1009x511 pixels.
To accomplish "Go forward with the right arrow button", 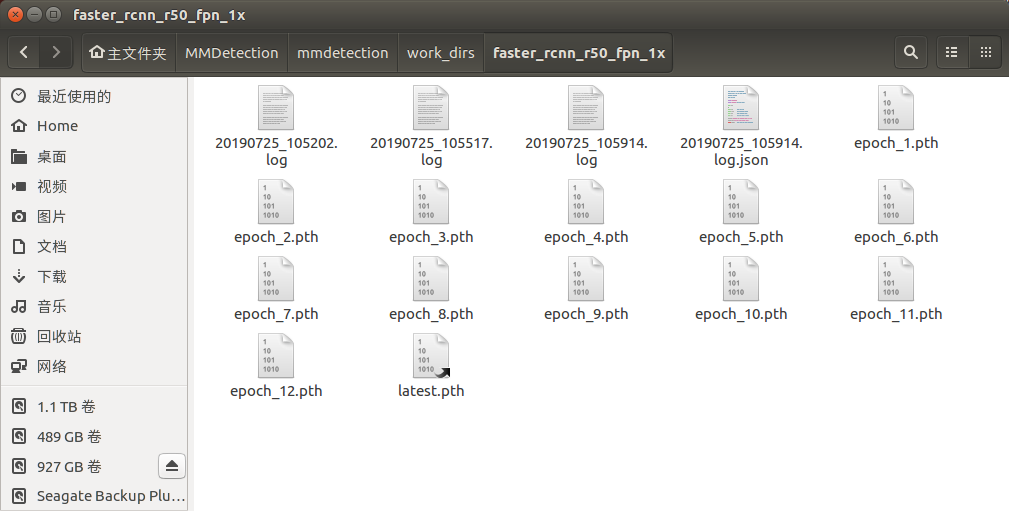I will [x=56, y=52].
